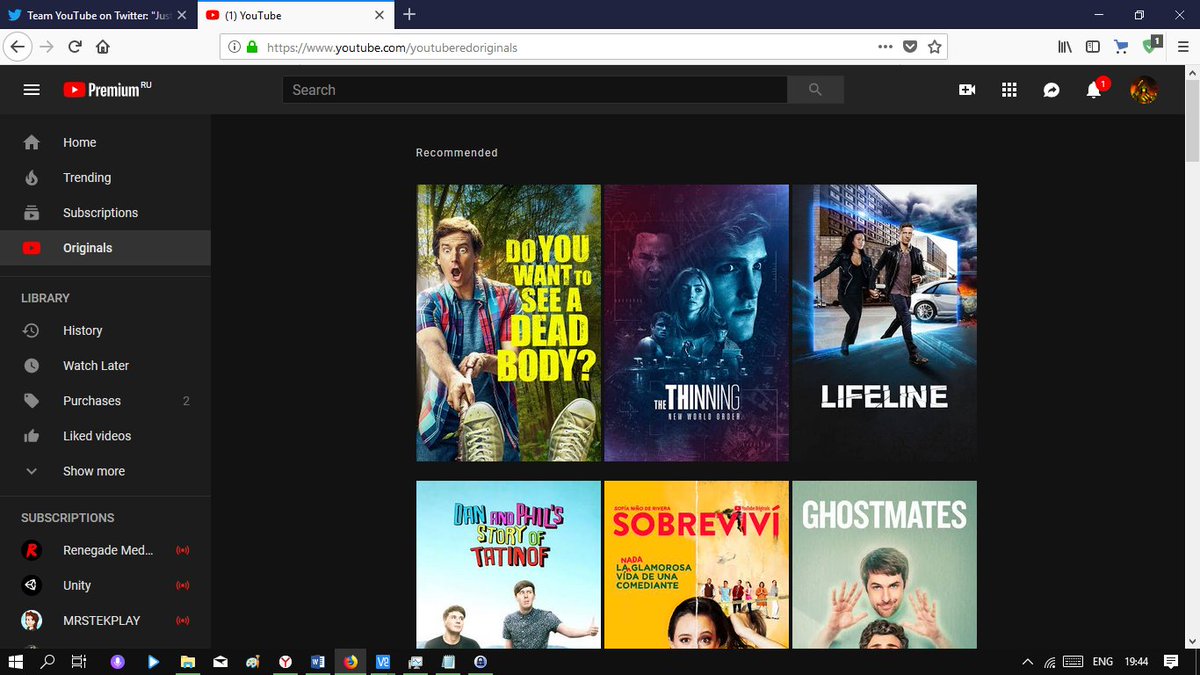The height and width of the screenshot is (675, 1200).
Task: Open Task View on taskbar
Action: (x=79, y=661)
